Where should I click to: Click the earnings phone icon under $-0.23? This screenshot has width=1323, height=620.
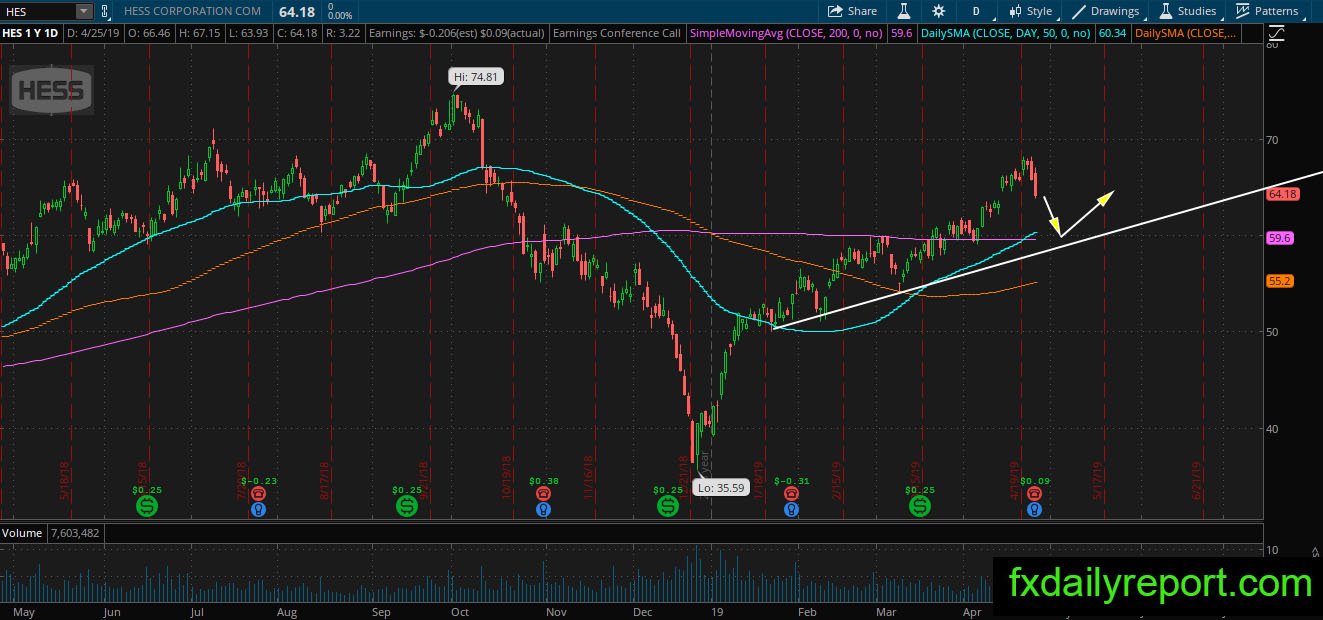258,494
